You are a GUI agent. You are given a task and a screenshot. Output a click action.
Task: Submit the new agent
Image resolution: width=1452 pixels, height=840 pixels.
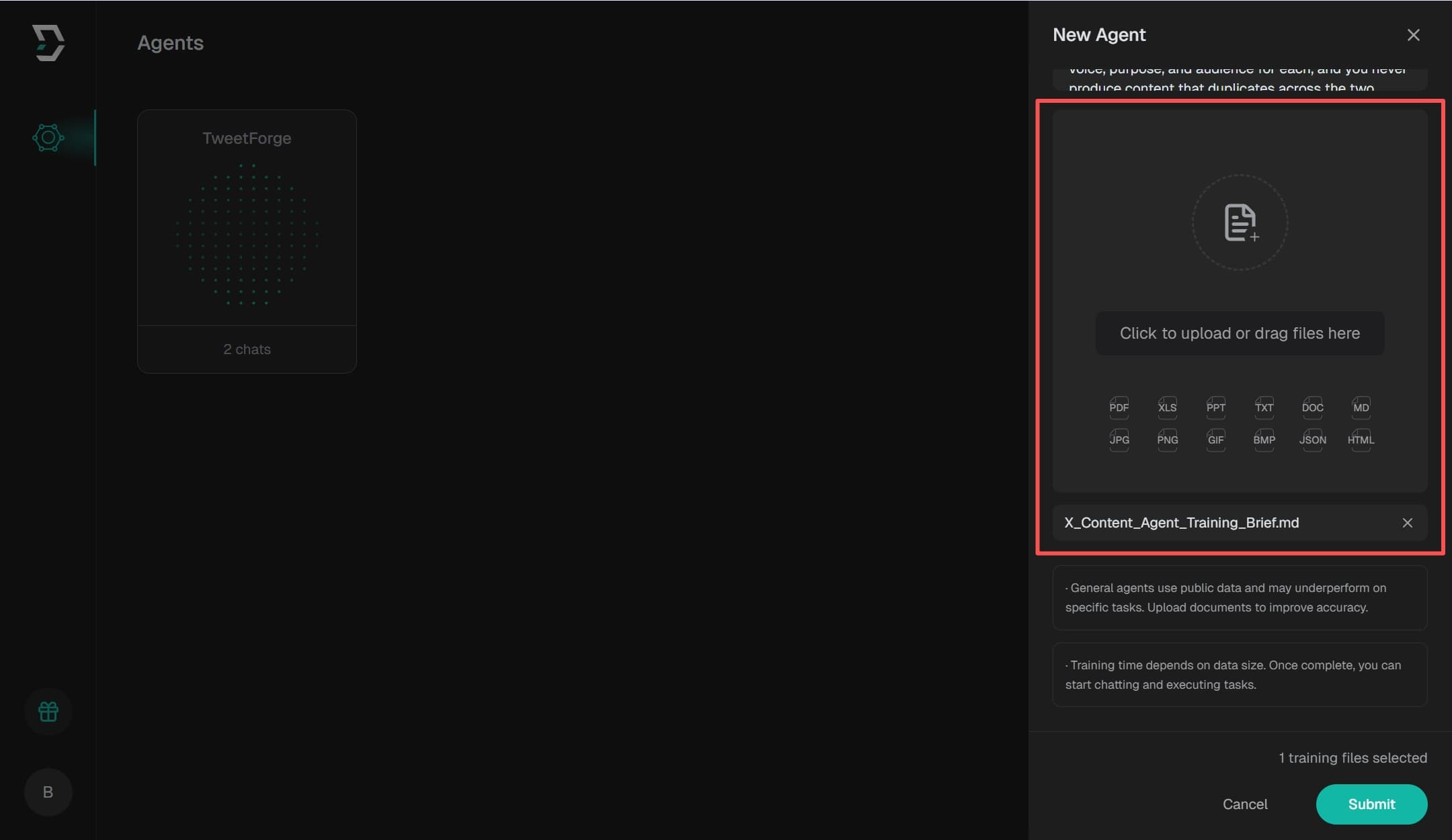[1371, 804]
